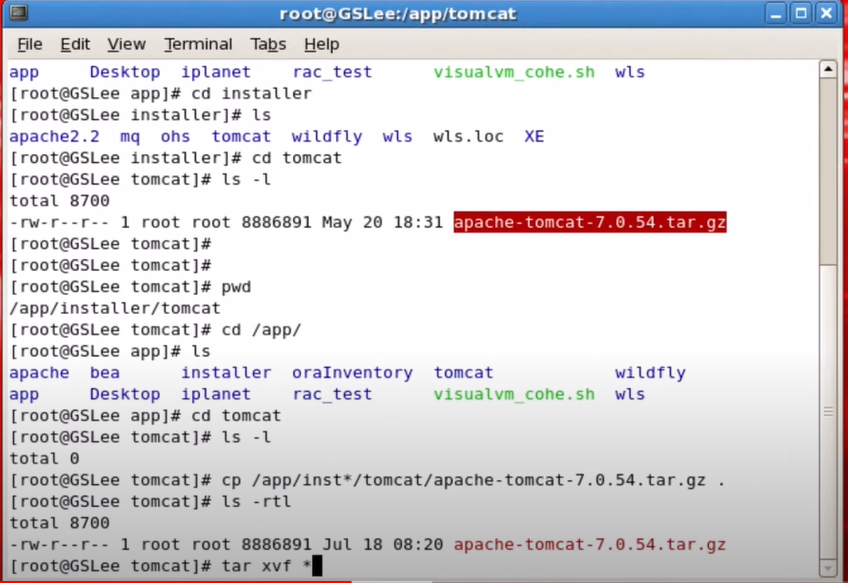The width and height of the screenshot is (848, 583).
Task: Click the highlighted apache-tomcat-7.0.54.tar.gz filename
Action: 589,222
